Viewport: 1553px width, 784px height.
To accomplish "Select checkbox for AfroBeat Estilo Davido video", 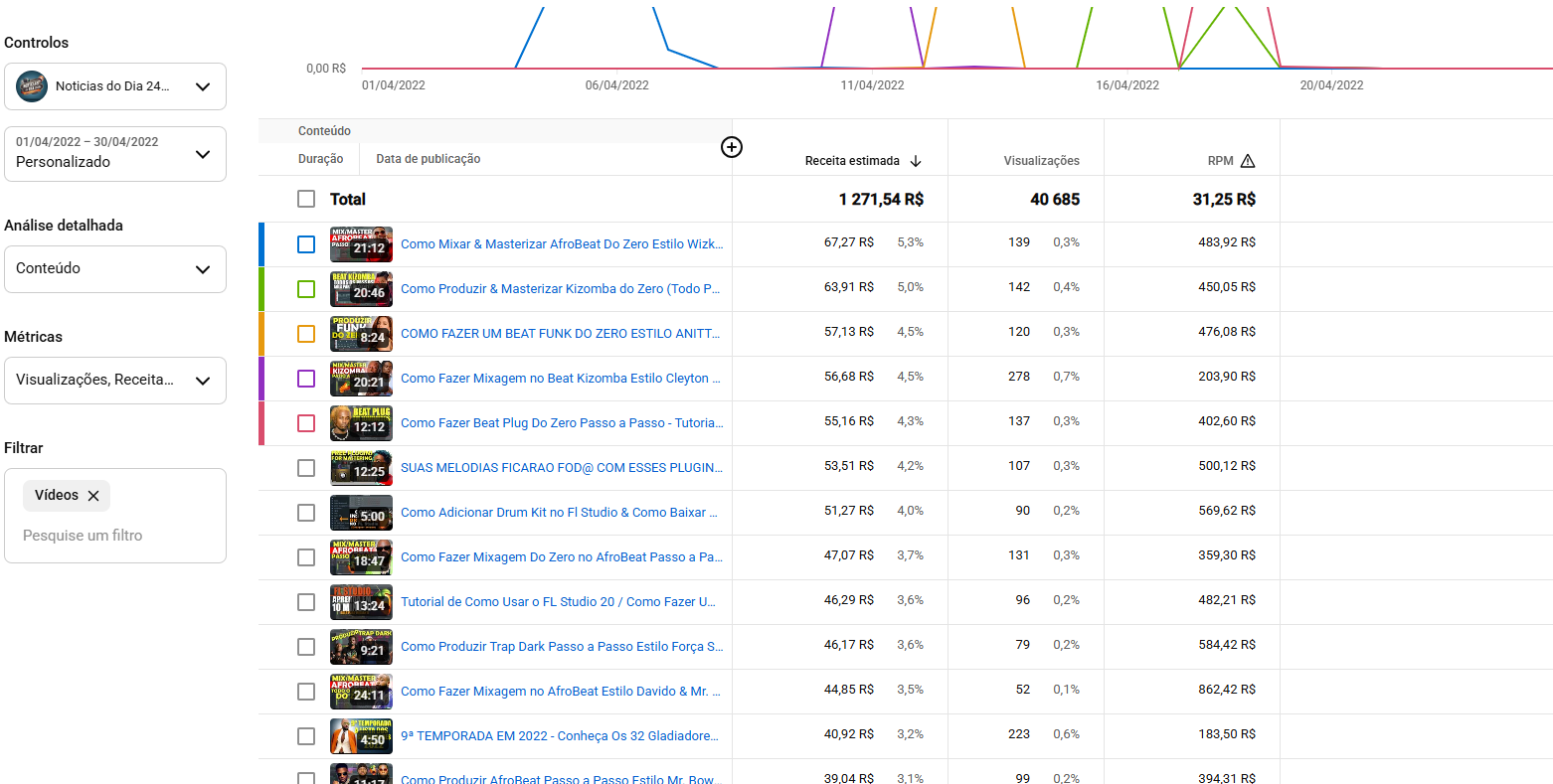I will click(x=306, y=692).
